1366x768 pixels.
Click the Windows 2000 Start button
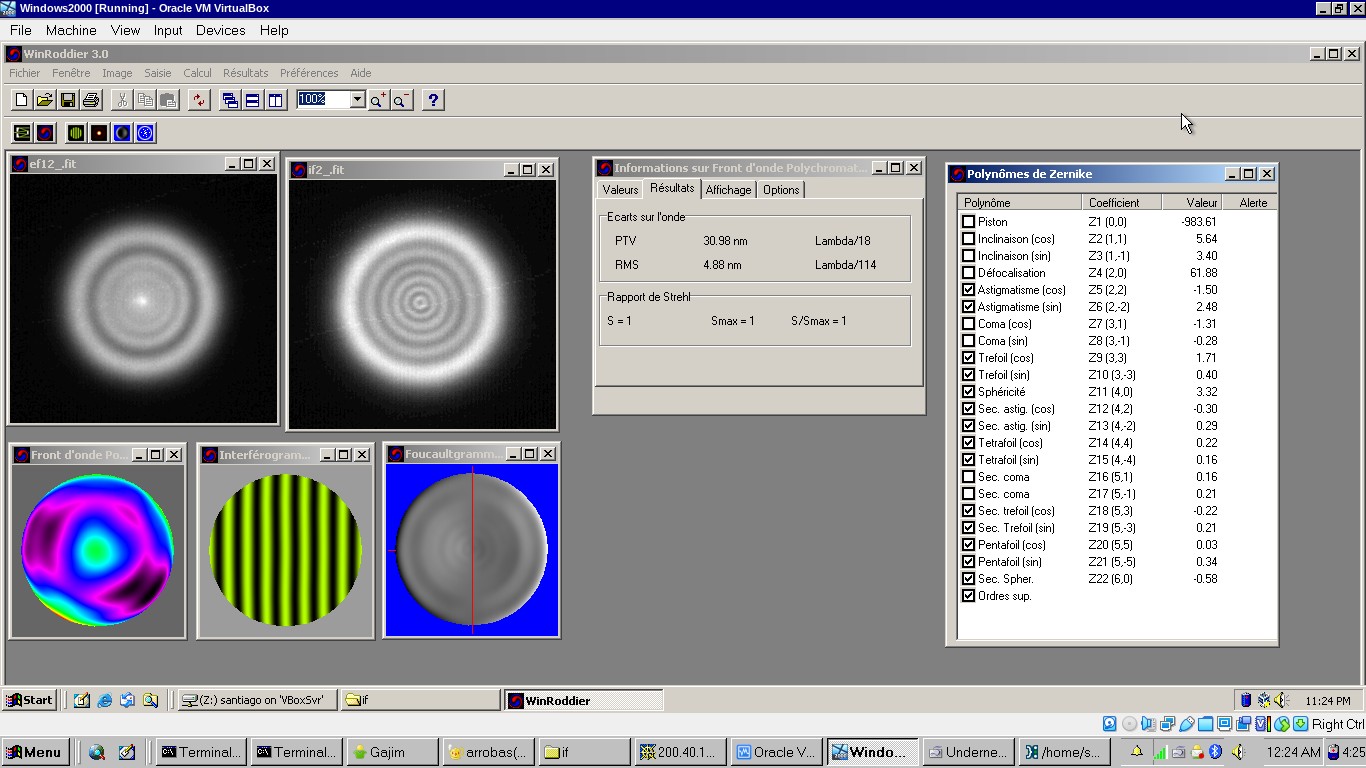click(x=30, y=700)
